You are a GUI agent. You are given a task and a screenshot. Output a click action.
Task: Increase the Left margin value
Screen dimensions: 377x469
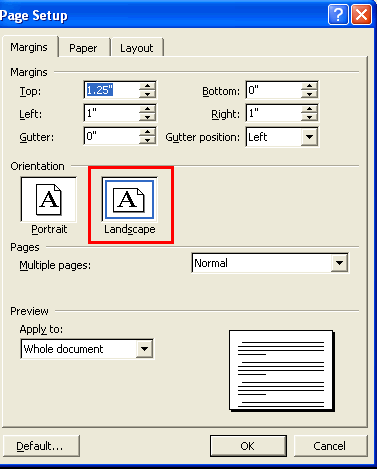click(147, 109)
